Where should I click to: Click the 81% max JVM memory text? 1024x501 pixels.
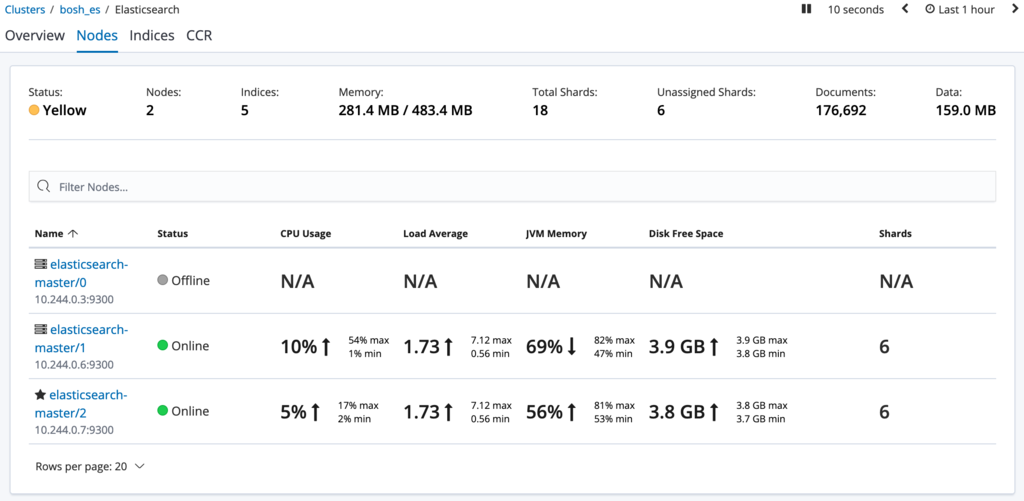point(614,406)
